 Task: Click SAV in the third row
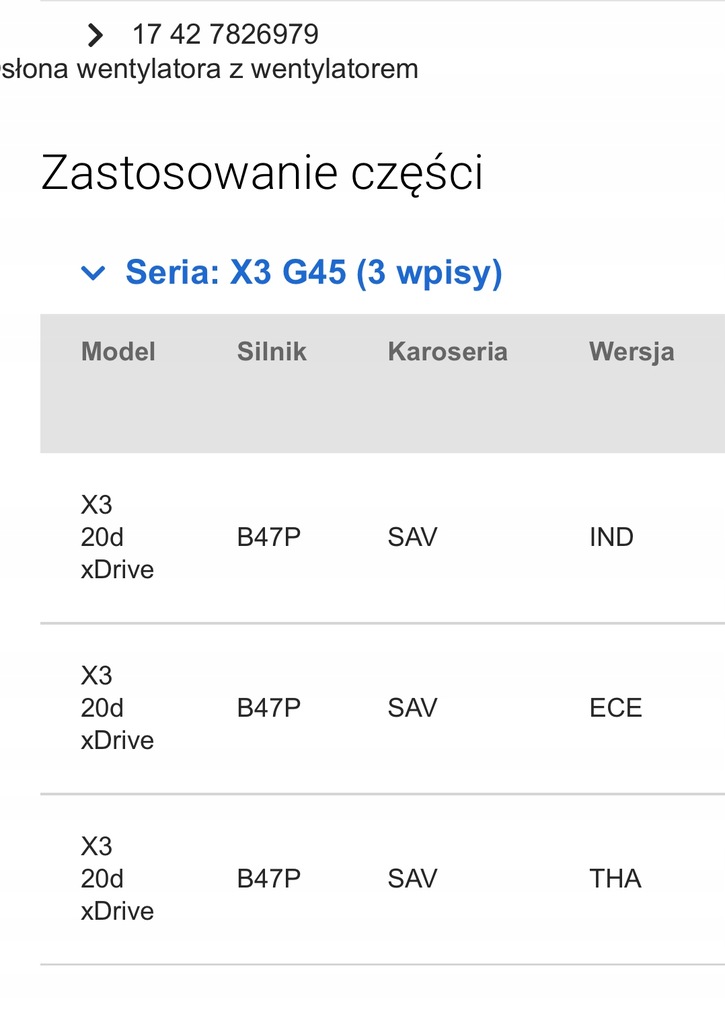(412, 878)
